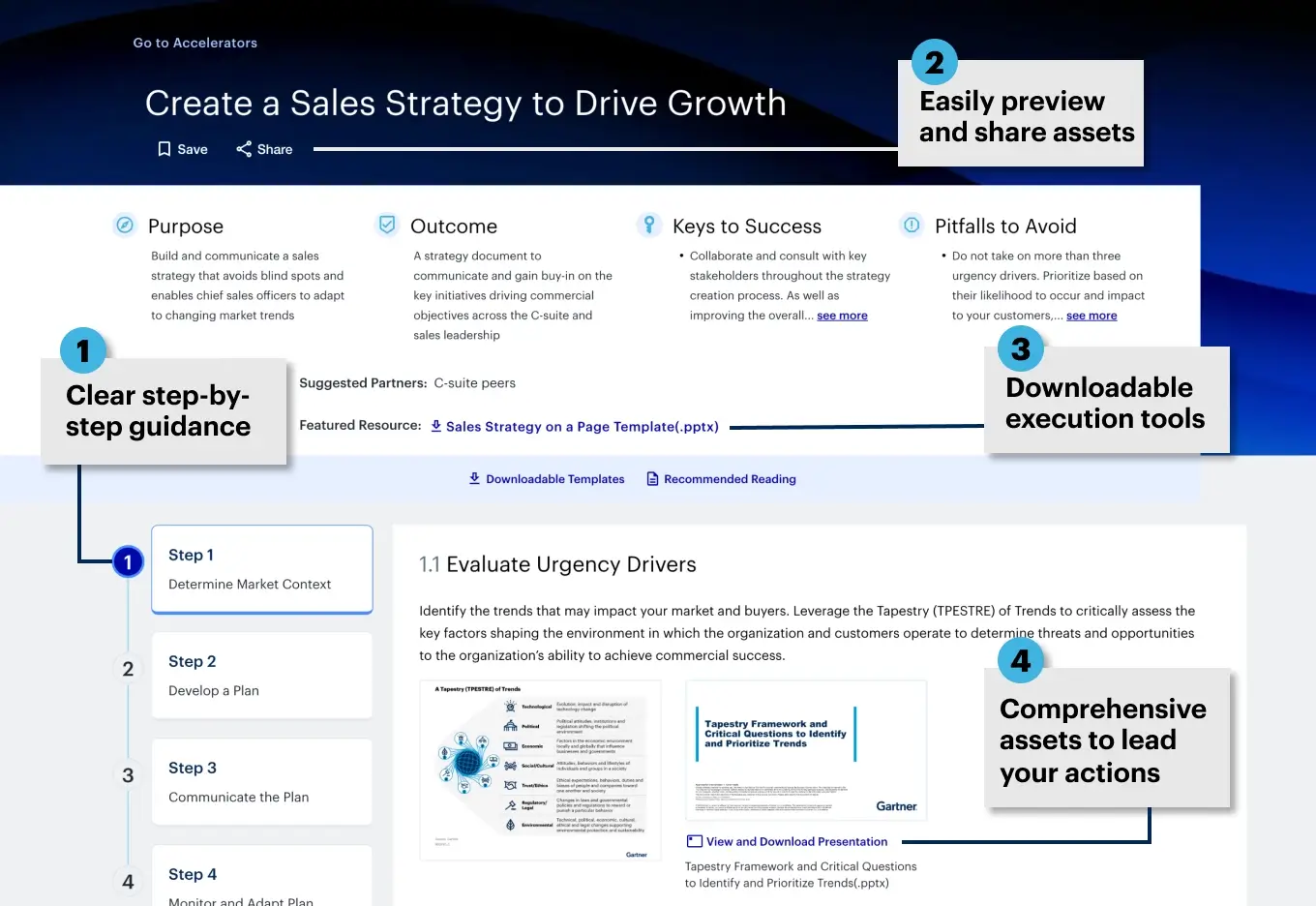1316x906 pixels.
Task: Click the document icon beside Recommended Reading
Action: pos(652,478)
